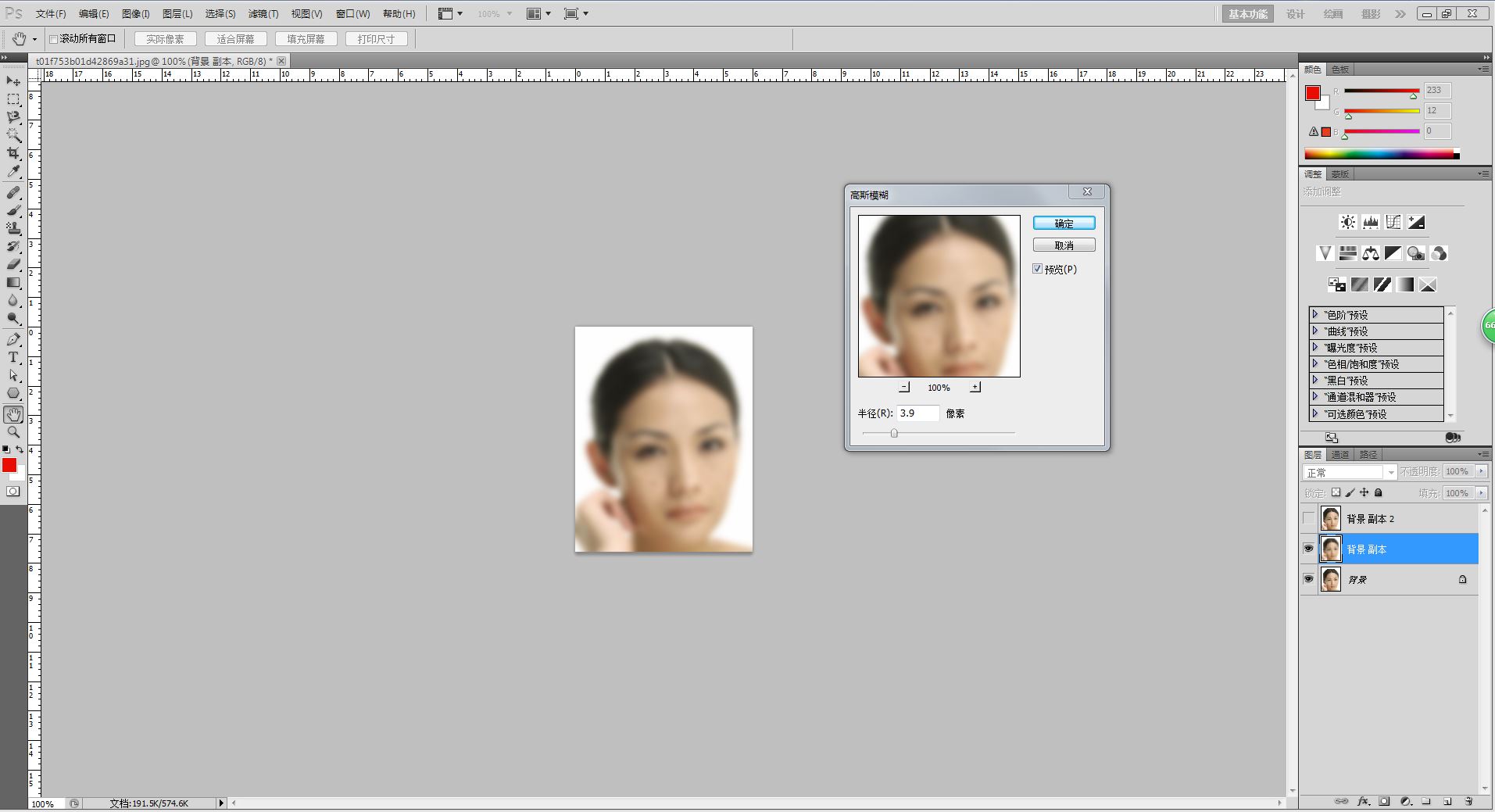The height and width of the screenshot is (812, 1495).
Task: Click the Brightness/Contrast adjustment icon
Action: (1347, 223)
